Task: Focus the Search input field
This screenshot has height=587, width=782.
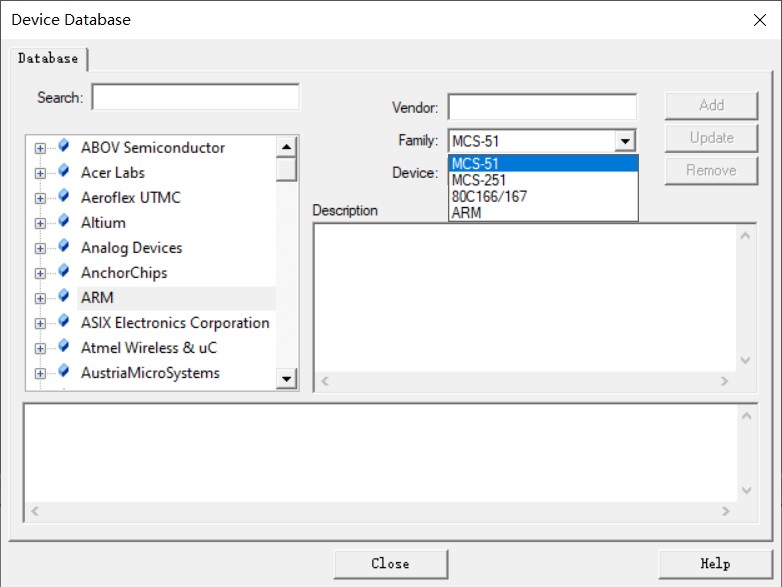Action: [196, 97]
